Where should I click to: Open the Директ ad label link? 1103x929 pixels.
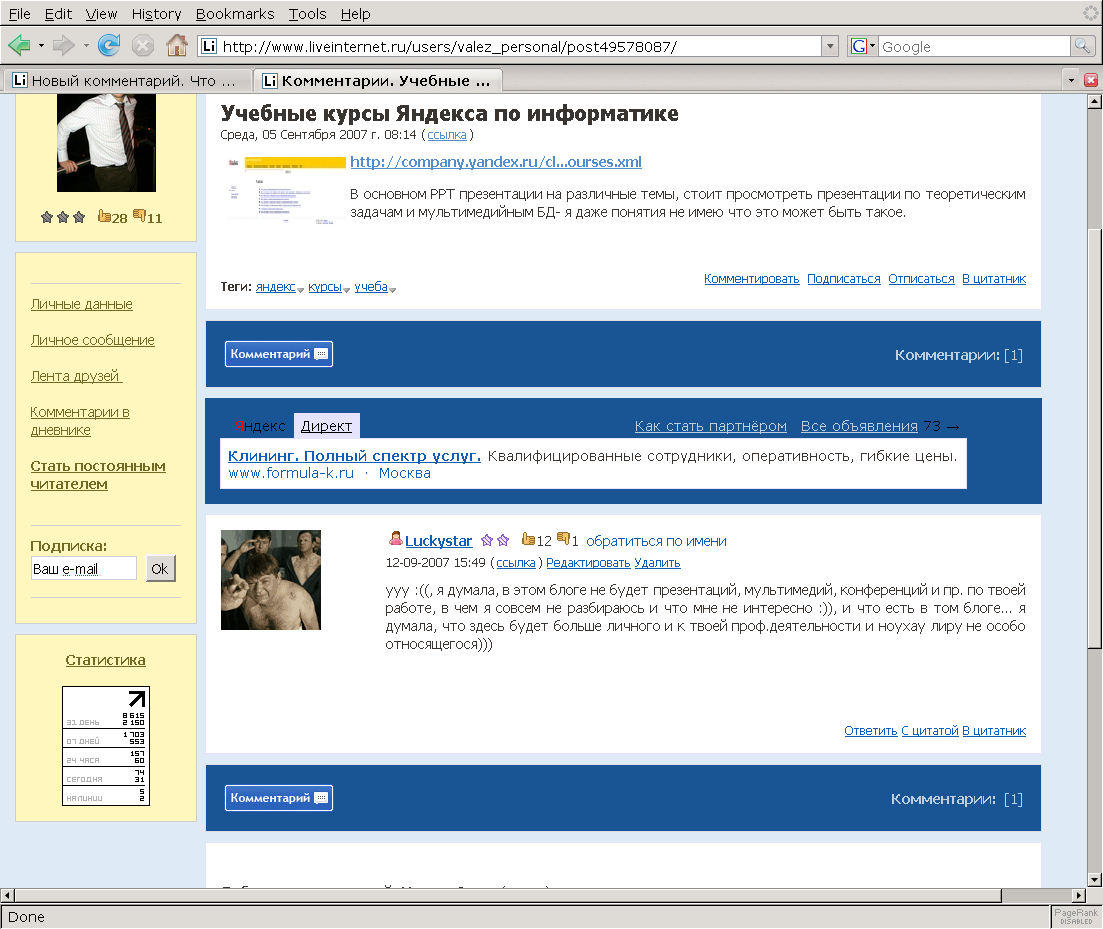tap(326, 426)
